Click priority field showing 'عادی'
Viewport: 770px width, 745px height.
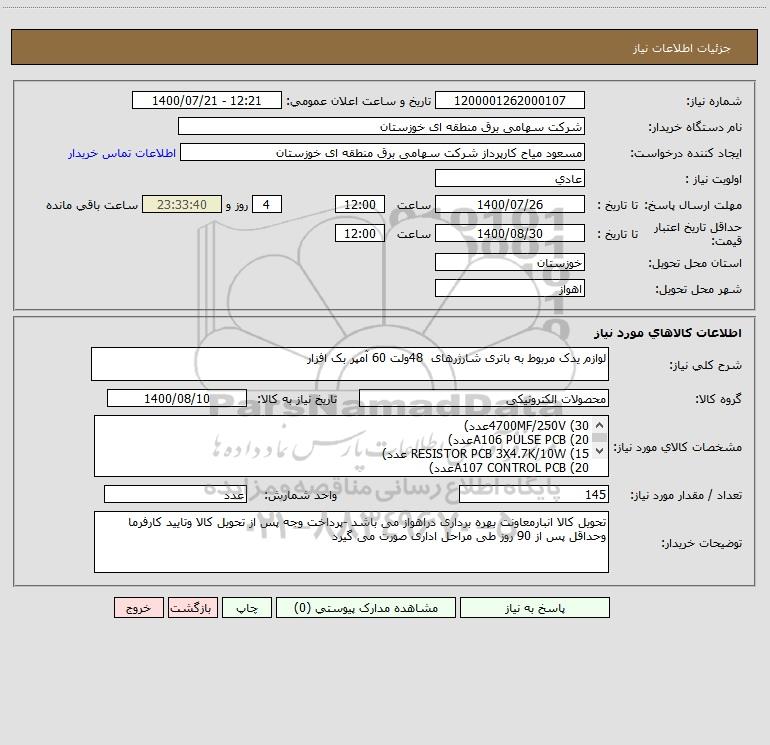[x=510, y=178]
